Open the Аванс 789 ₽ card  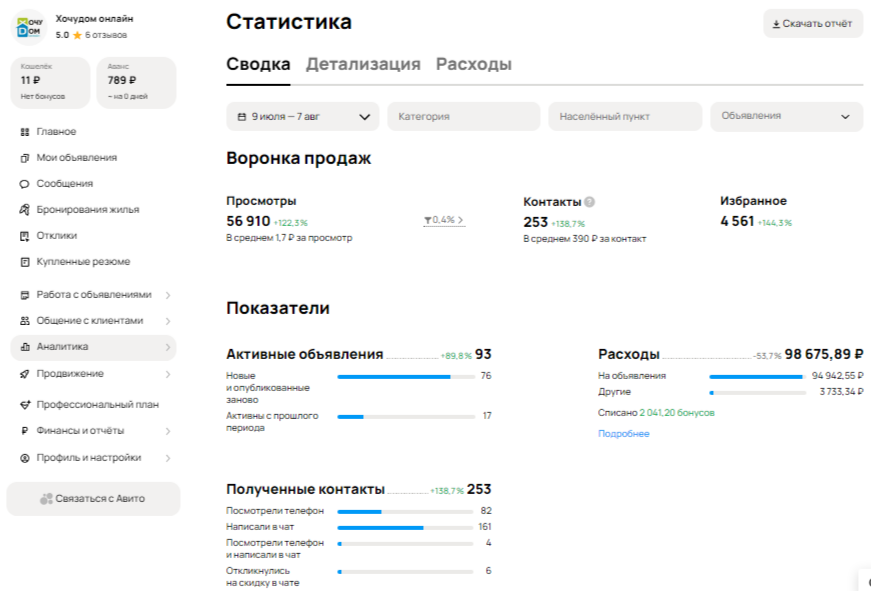137,82
